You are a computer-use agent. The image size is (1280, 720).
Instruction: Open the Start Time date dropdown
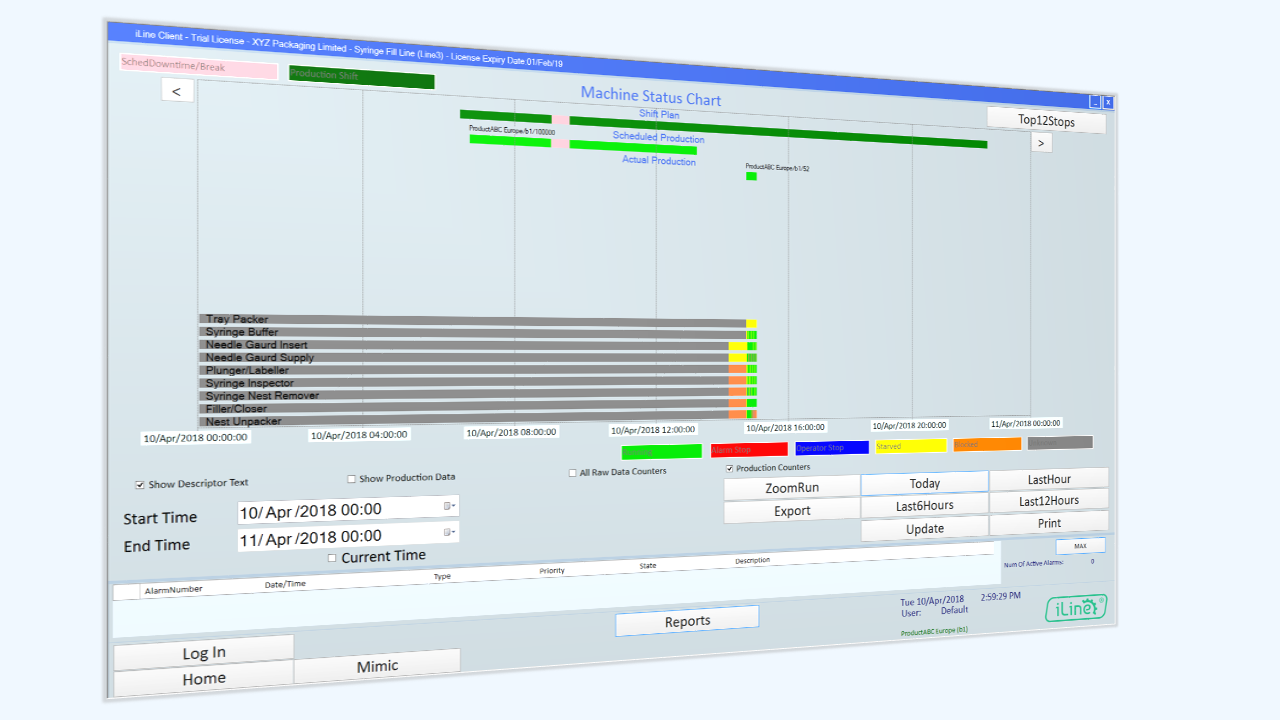click(x=446, y=508)
